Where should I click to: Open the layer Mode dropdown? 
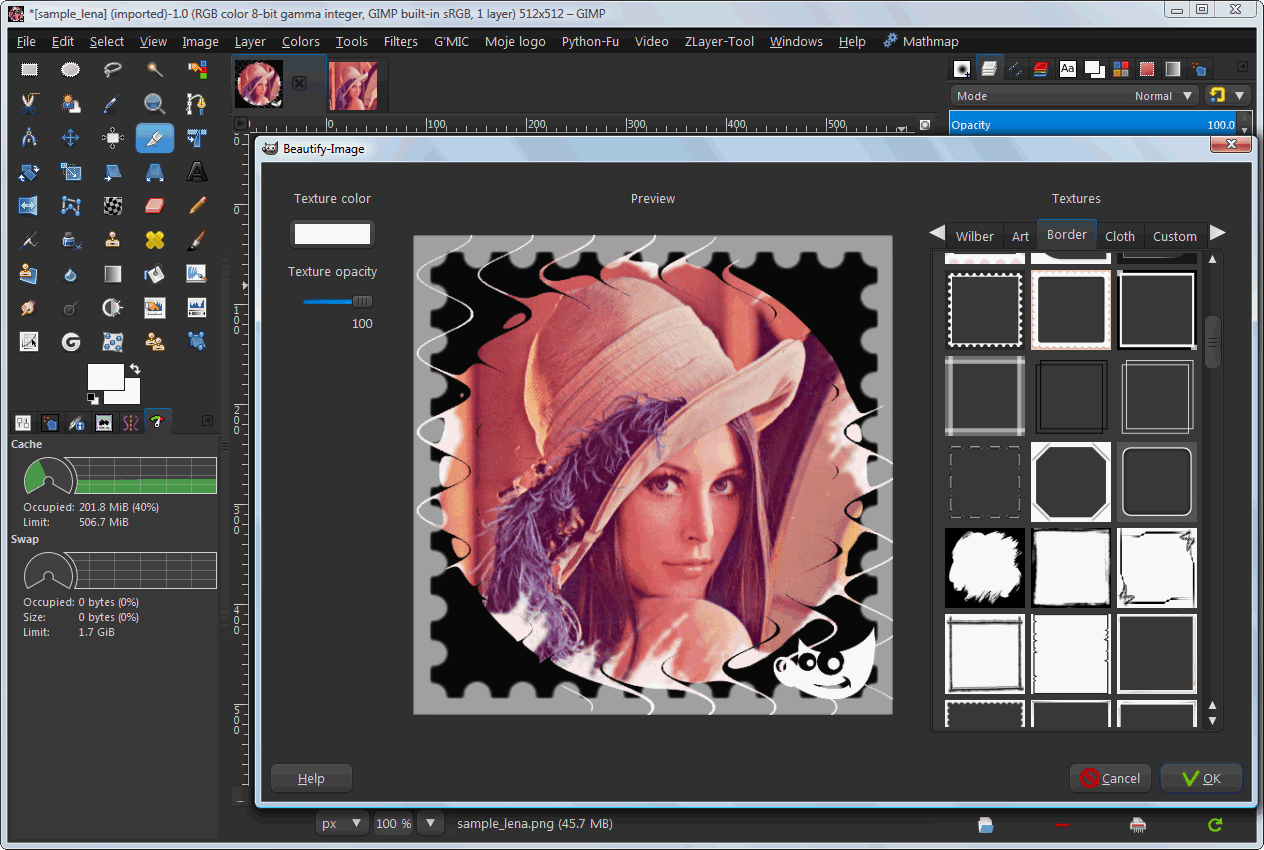[x=1074, y=96]
